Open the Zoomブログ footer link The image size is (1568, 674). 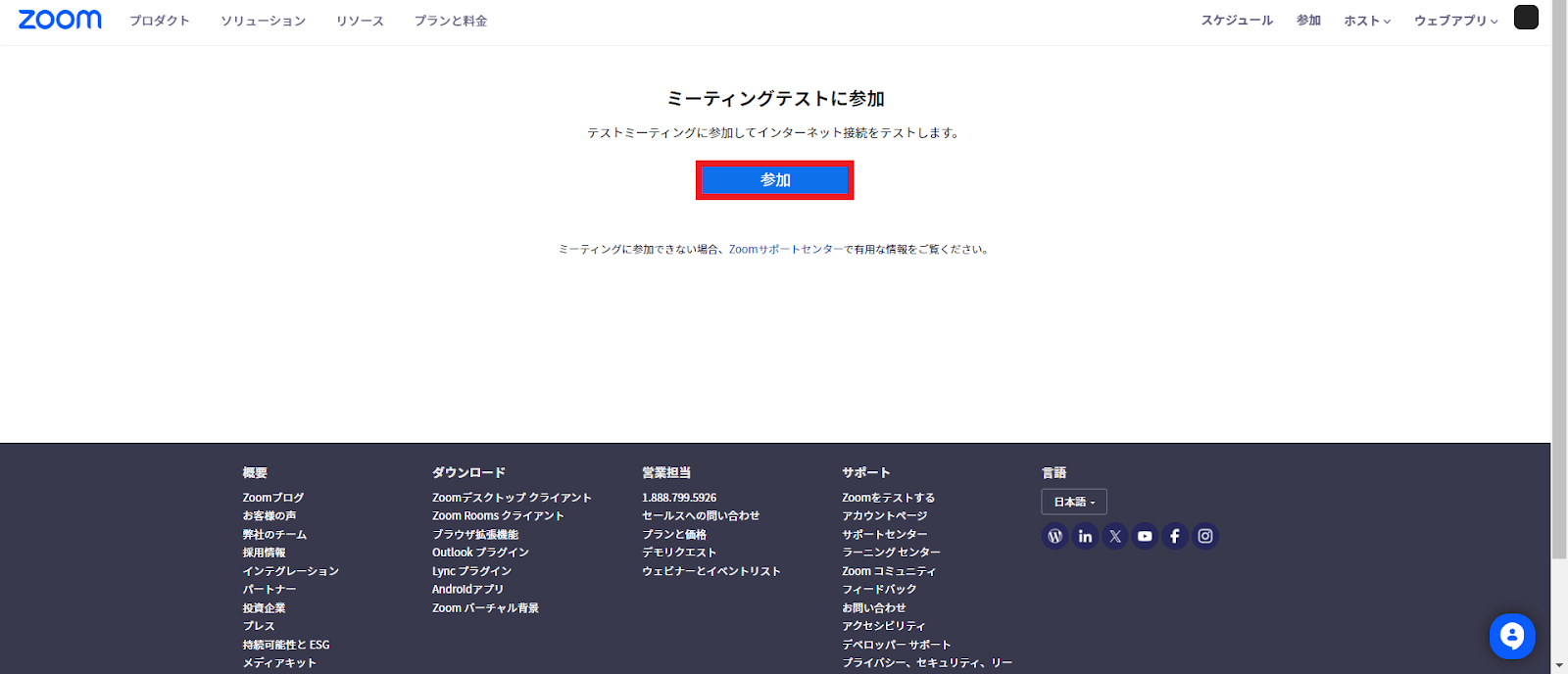click(x=273, y=498)
